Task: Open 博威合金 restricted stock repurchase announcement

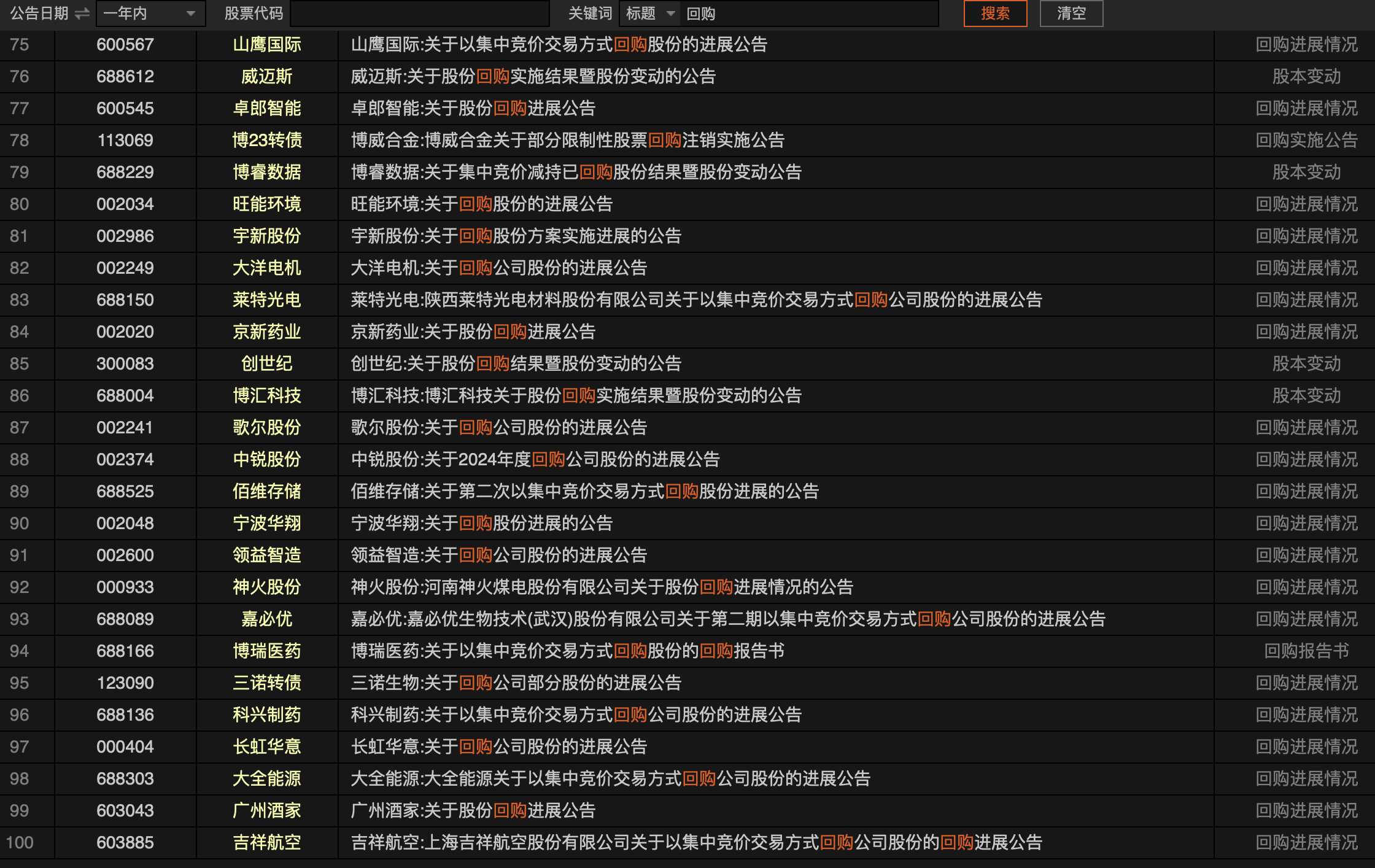Action: coord(567,141)
